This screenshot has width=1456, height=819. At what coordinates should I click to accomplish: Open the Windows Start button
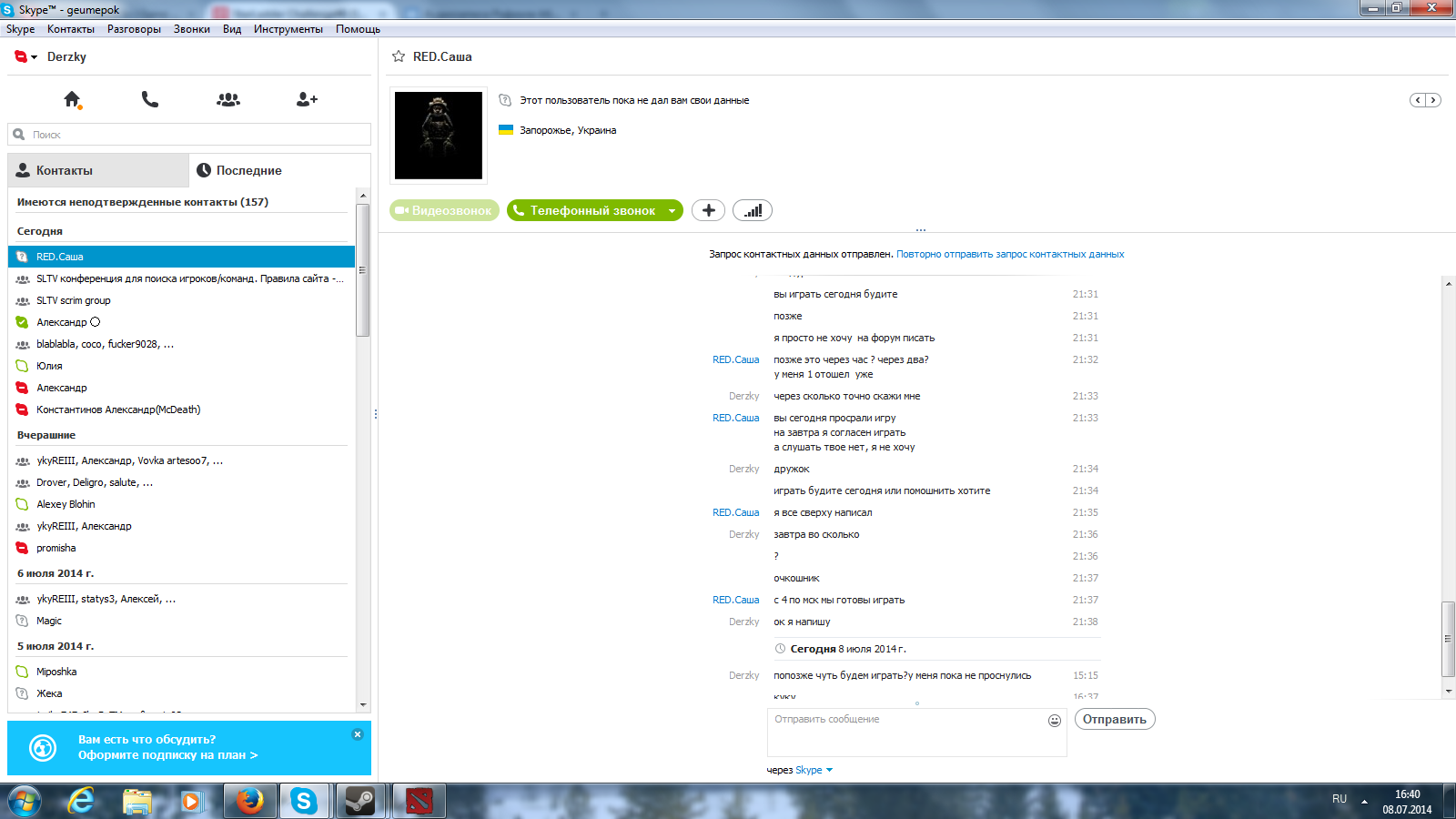[x=25, y=801]
